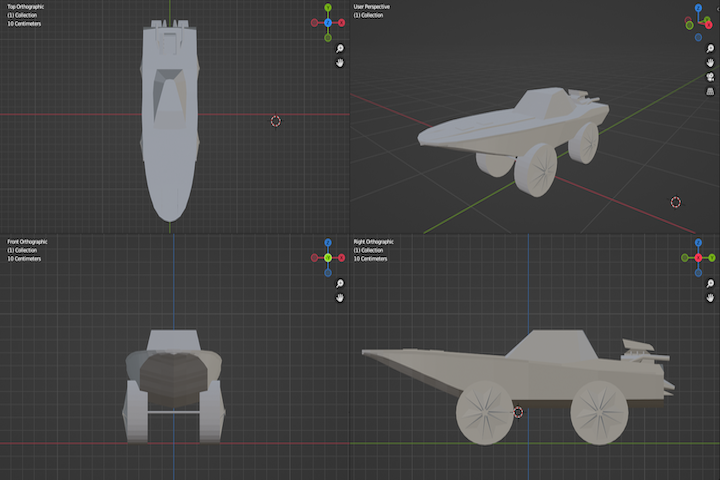Click zoom magnifier icon in User Perspective viewport
The width and height of the screenshot is (720, 480).
tap(708, 48)
